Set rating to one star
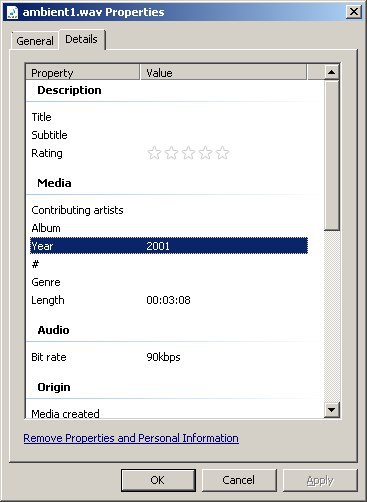This screenshot has height=502, width=367. (154, 153)
